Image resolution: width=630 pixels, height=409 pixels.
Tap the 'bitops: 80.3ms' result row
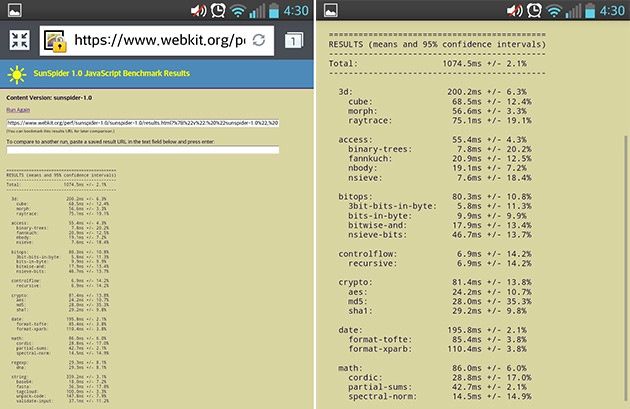435,197
